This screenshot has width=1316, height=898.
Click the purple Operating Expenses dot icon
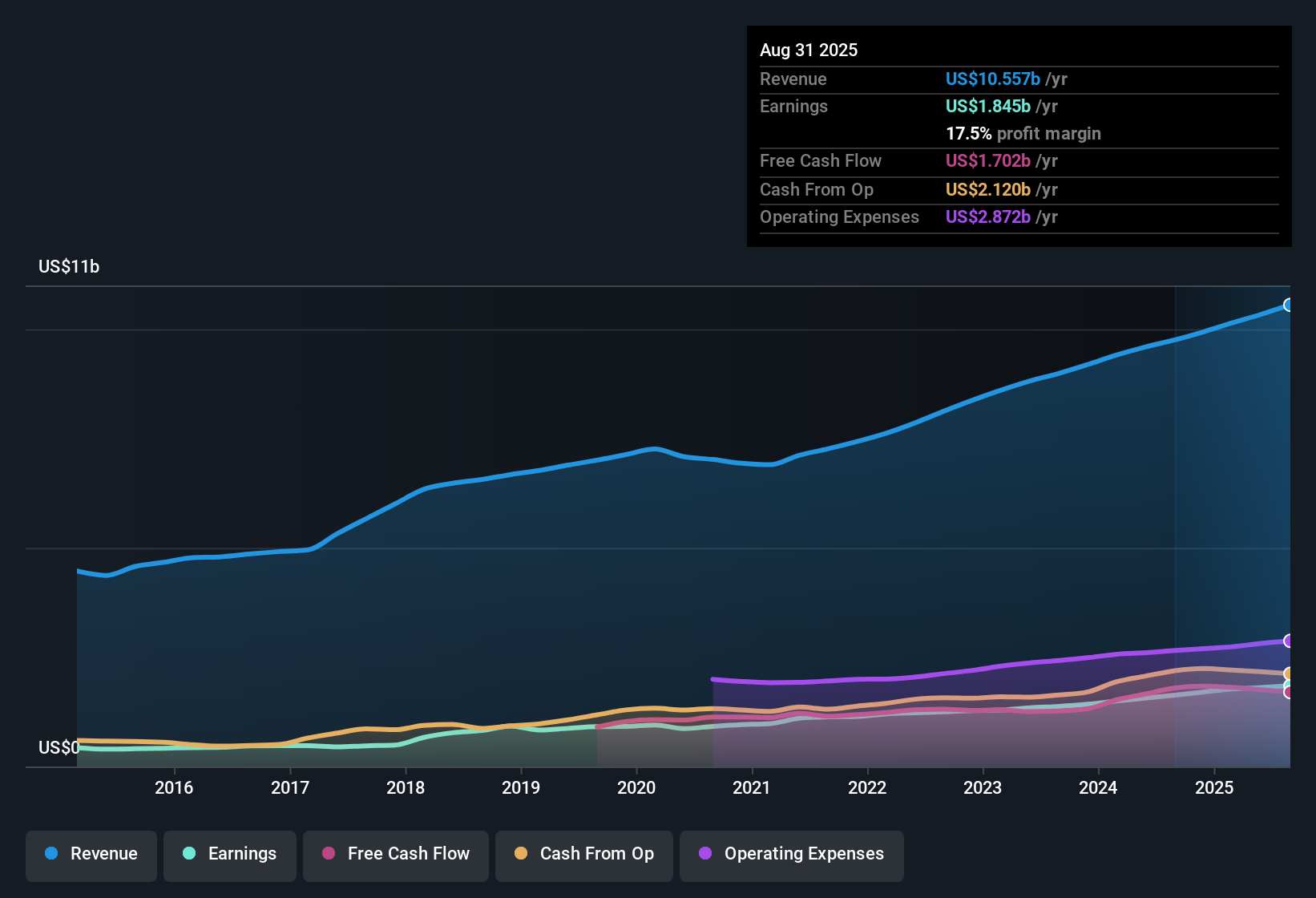point(704,854)
